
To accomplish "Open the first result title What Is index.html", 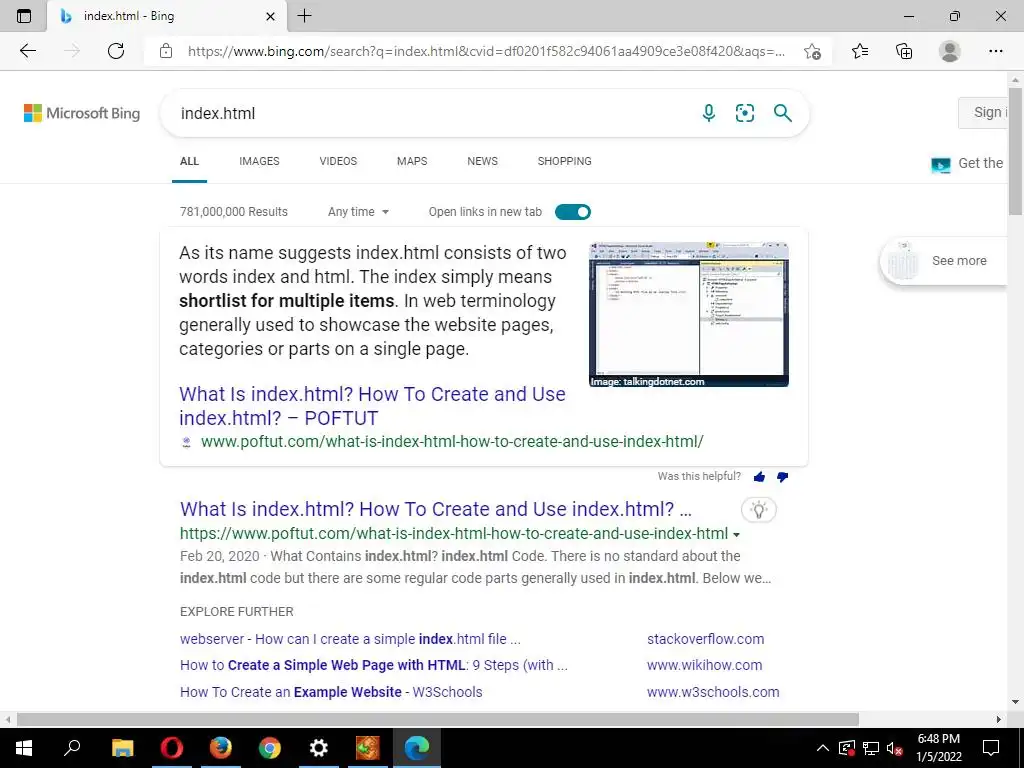I will 436,509.
